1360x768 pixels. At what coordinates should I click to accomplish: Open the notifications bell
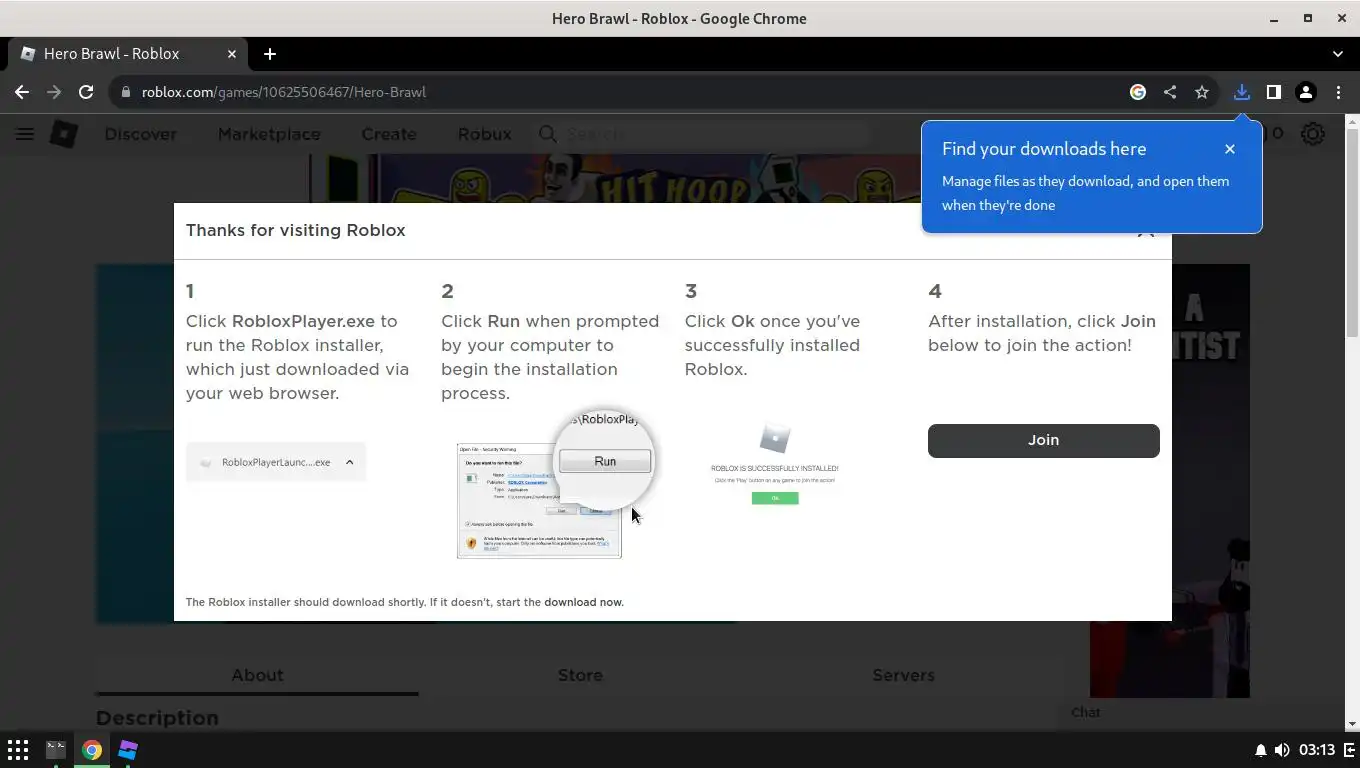pos(1260,750)
